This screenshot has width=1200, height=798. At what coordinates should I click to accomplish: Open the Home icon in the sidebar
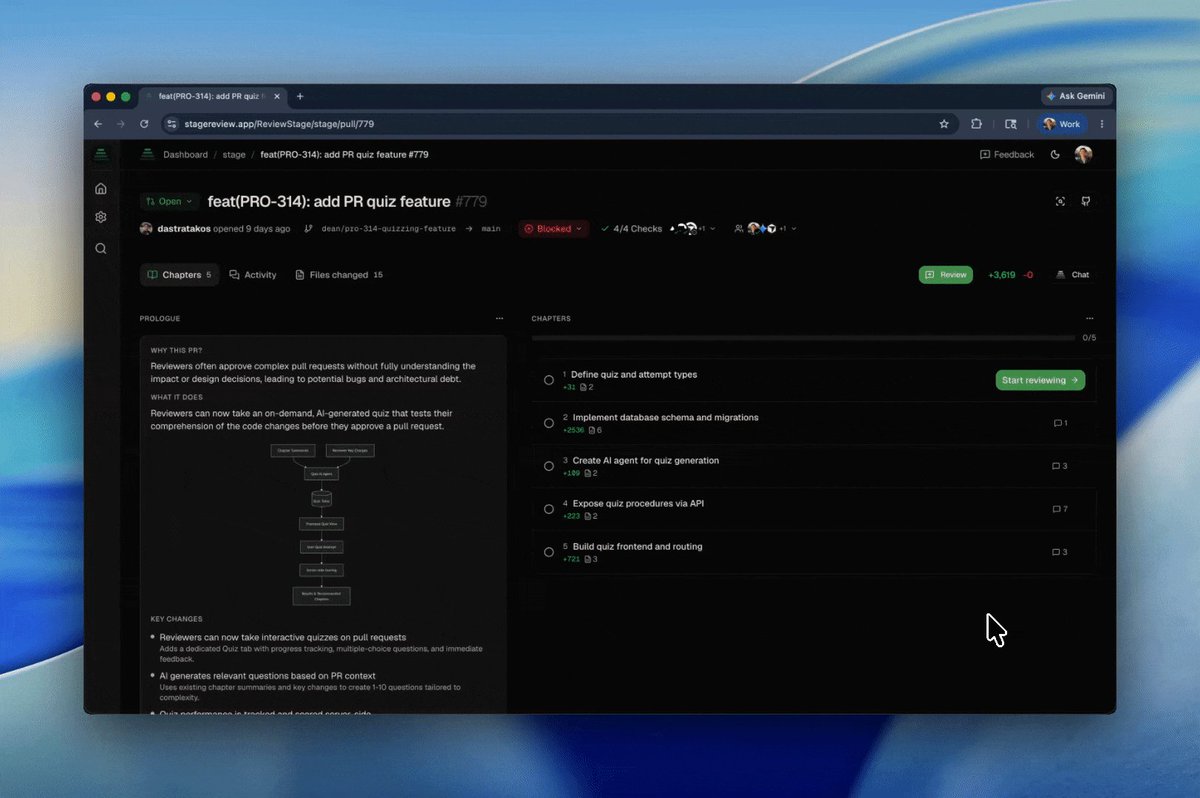click(100, 188)
